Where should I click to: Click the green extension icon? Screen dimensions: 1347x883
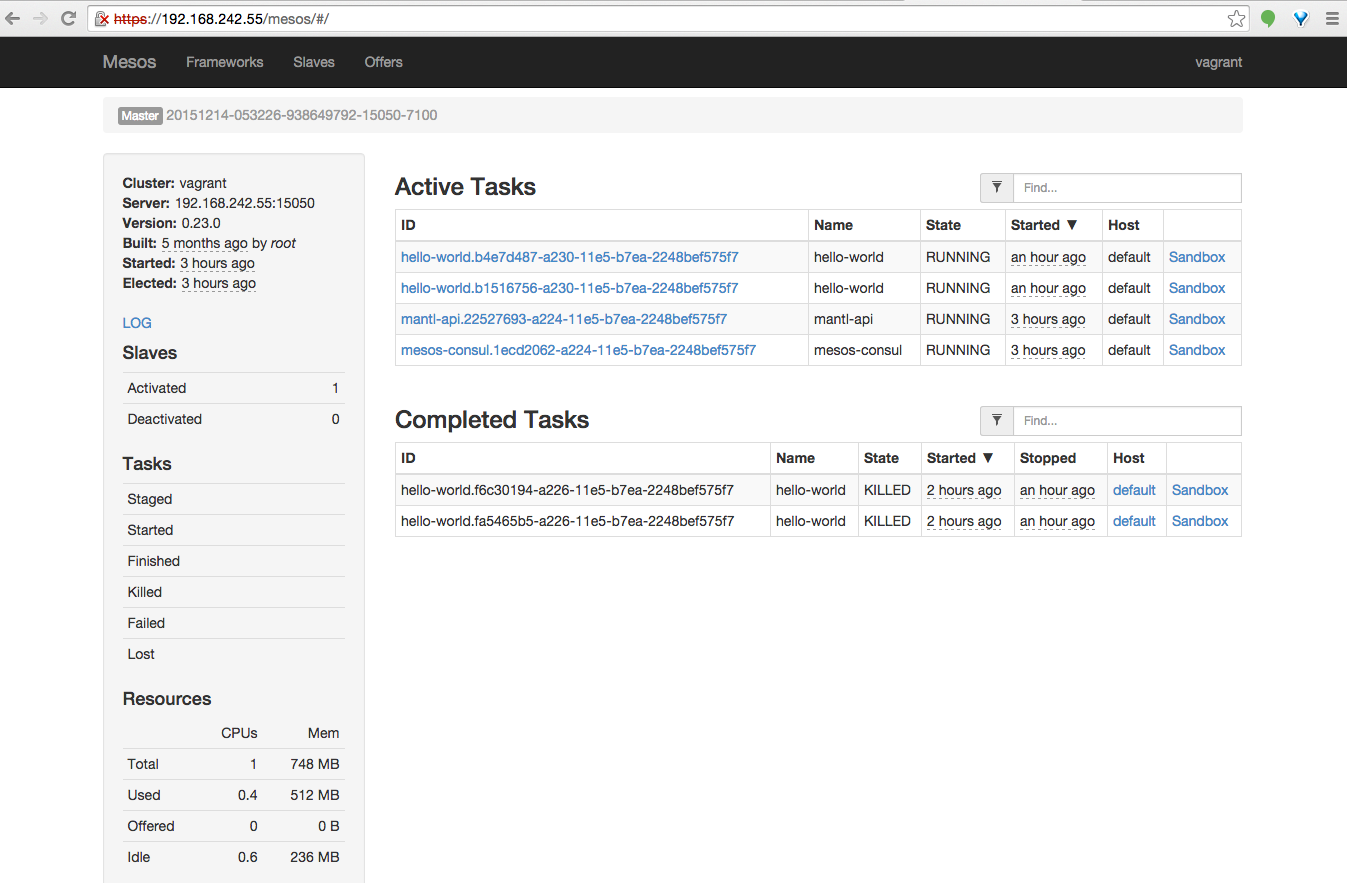pos(1268,18)
